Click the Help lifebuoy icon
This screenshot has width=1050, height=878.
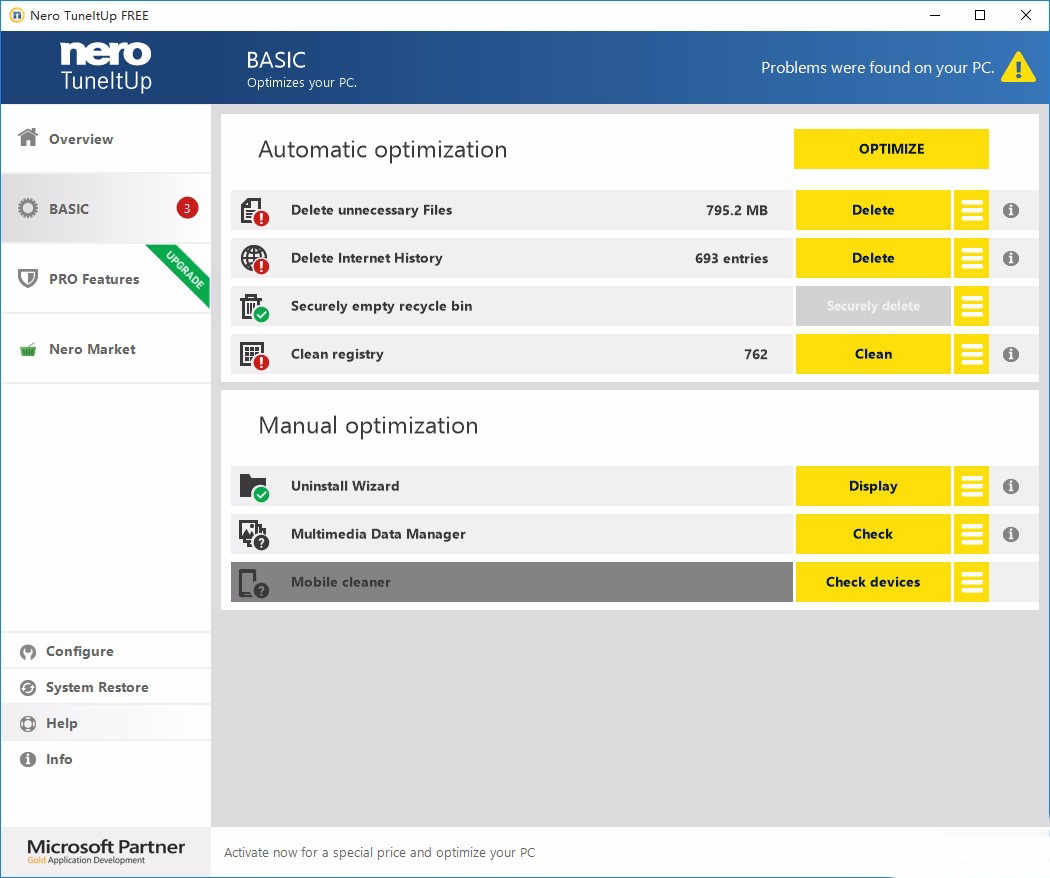[x=28, y=724]
